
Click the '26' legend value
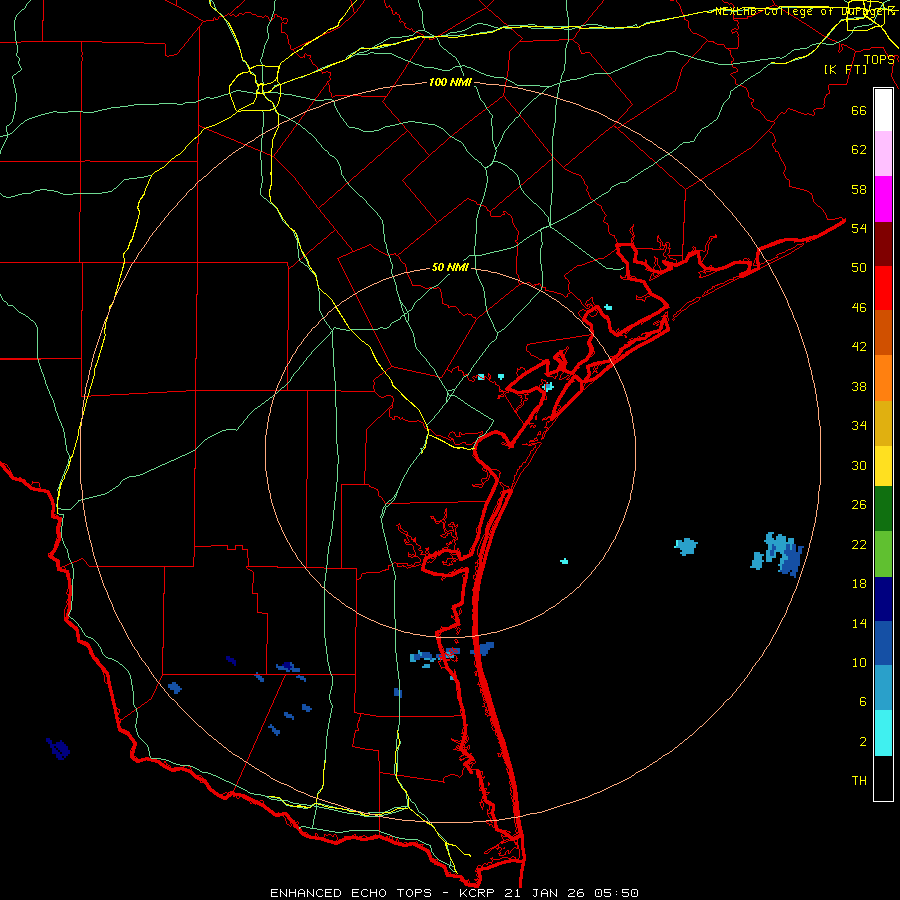(859, 505)
